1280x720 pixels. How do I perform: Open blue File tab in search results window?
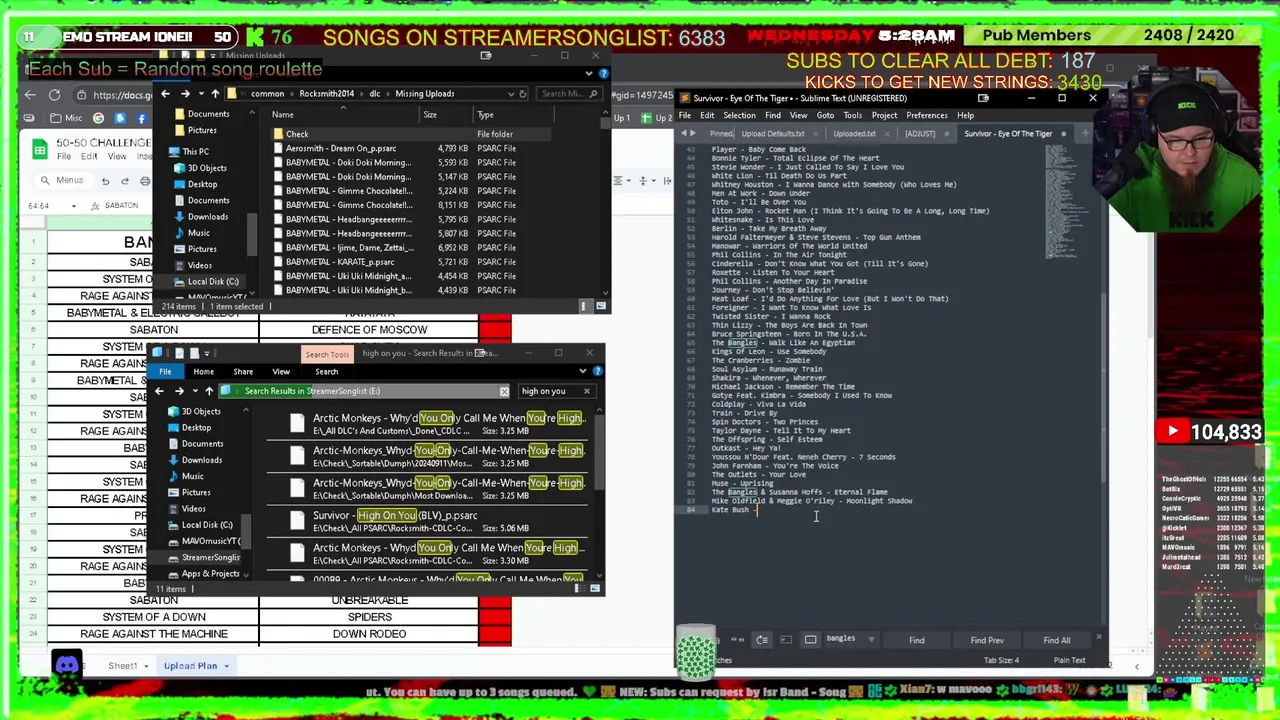pos(165,372)
